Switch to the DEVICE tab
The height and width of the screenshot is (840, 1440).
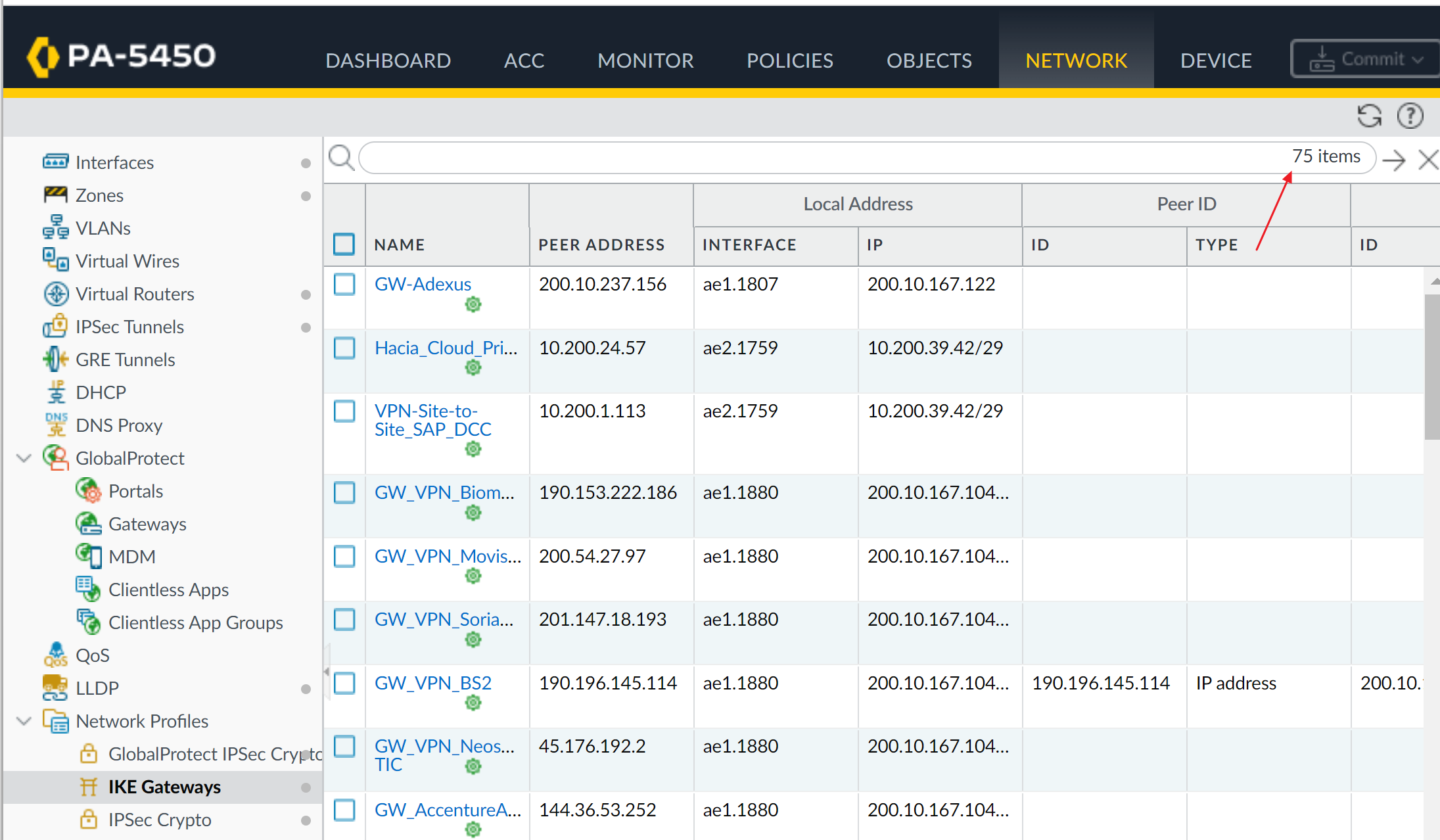(1215, 60)
